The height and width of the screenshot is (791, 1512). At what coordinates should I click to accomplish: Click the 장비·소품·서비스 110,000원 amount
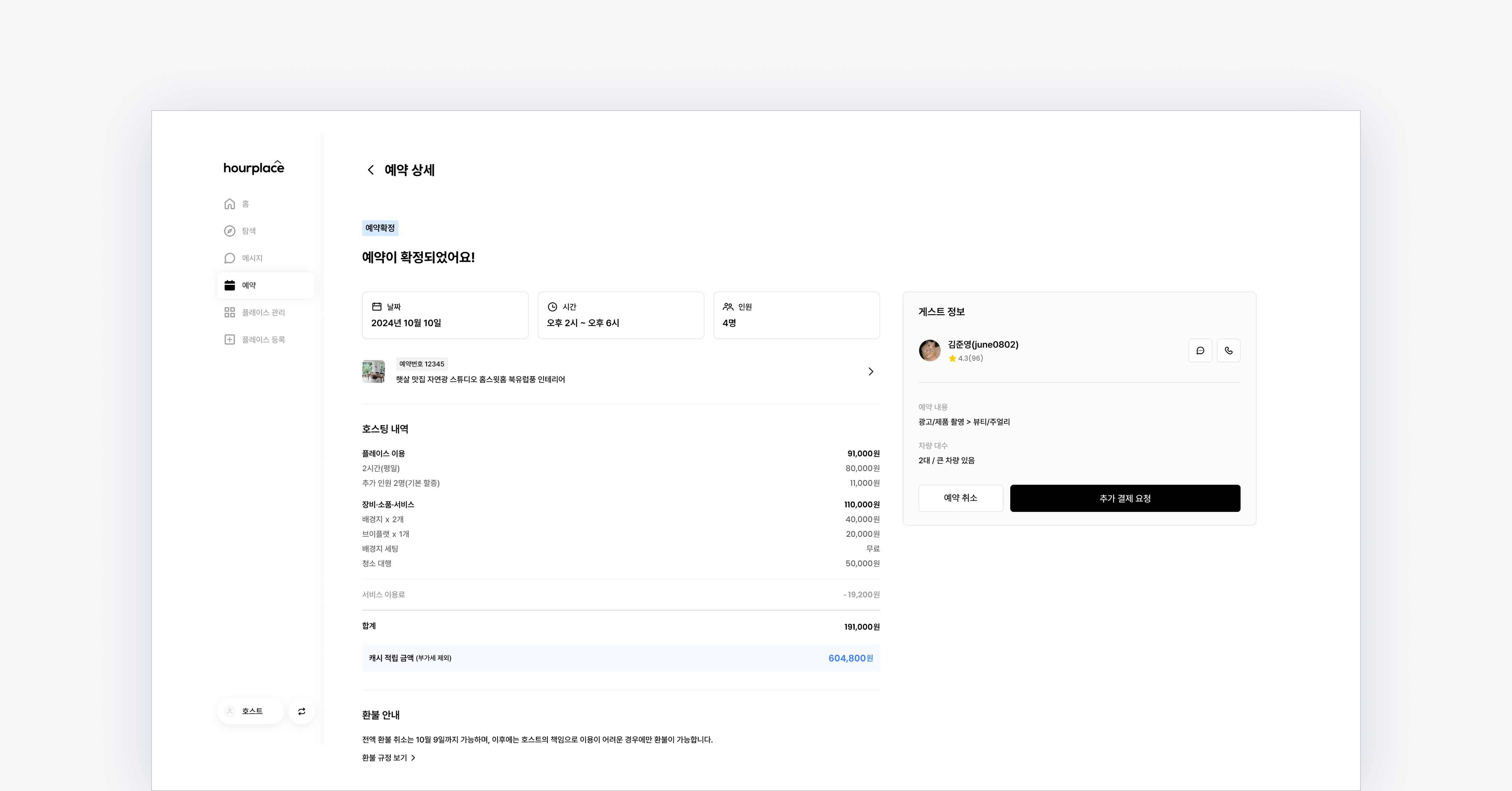pos(862,505)
